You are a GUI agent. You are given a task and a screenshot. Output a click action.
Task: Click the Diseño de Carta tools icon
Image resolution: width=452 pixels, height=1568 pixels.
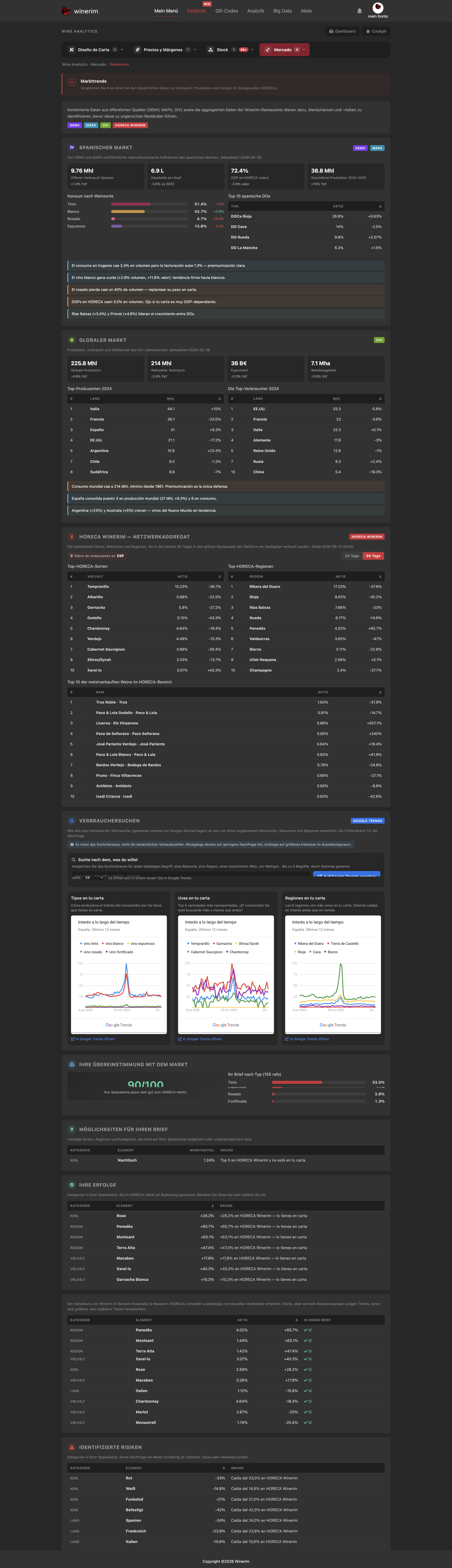pyautogui.click(x=72, y=50)
